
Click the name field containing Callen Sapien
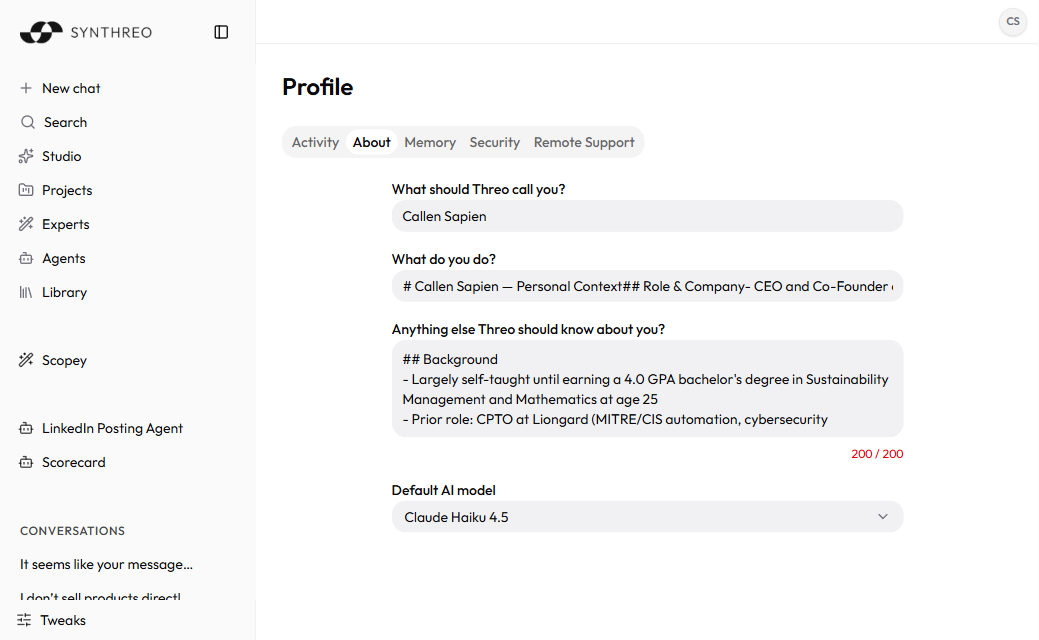point(647,216)
